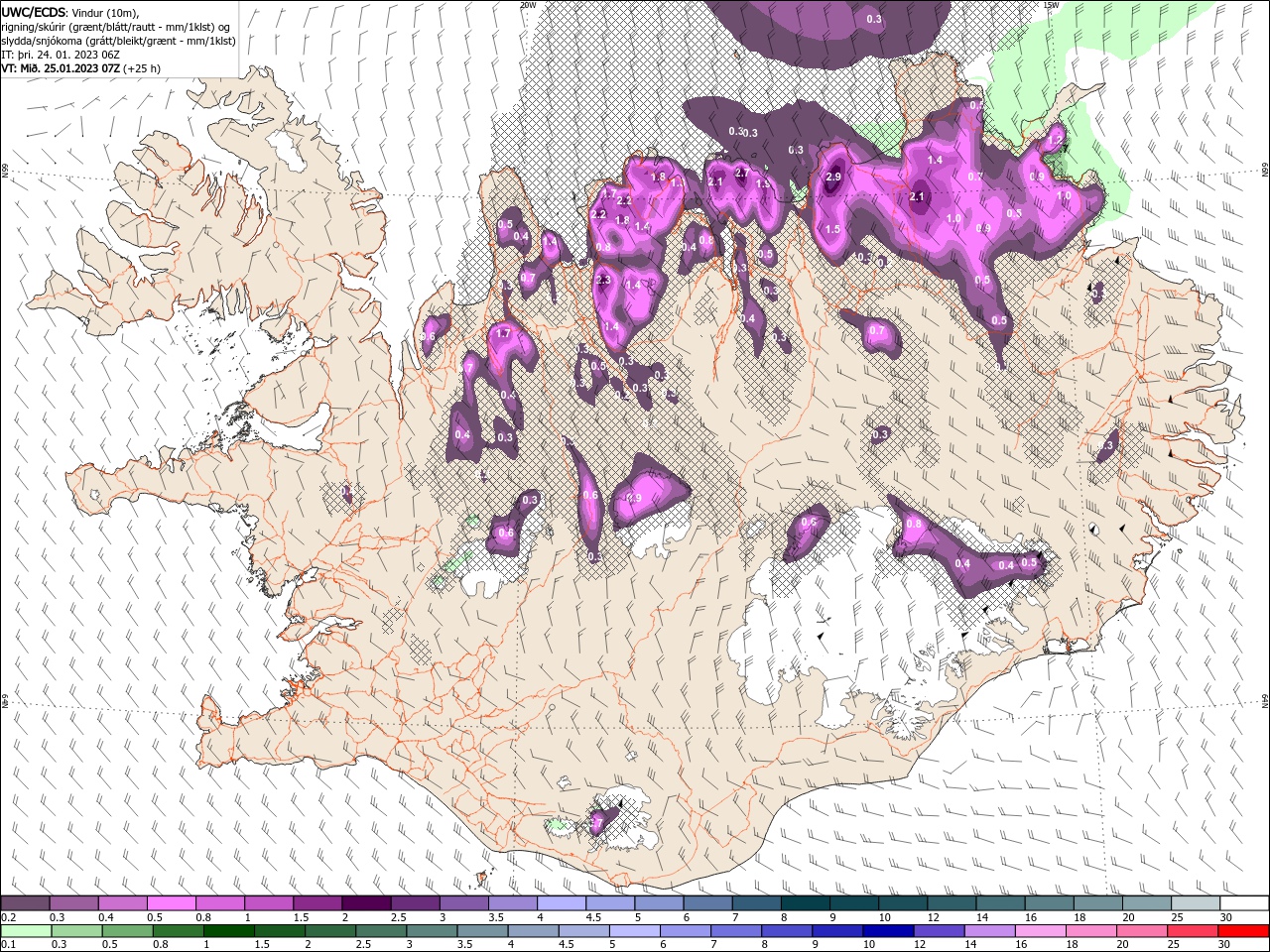Click the 2.3 precipitation value on the map
This screenshot has width=1270, height=952.
(603, 281)
